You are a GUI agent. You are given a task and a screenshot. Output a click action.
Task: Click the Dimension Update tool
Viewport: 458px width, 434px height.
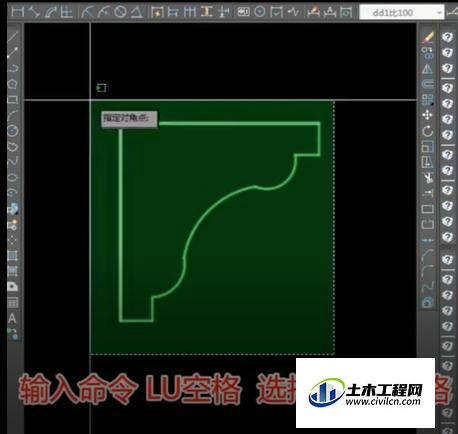pos(347,12)
